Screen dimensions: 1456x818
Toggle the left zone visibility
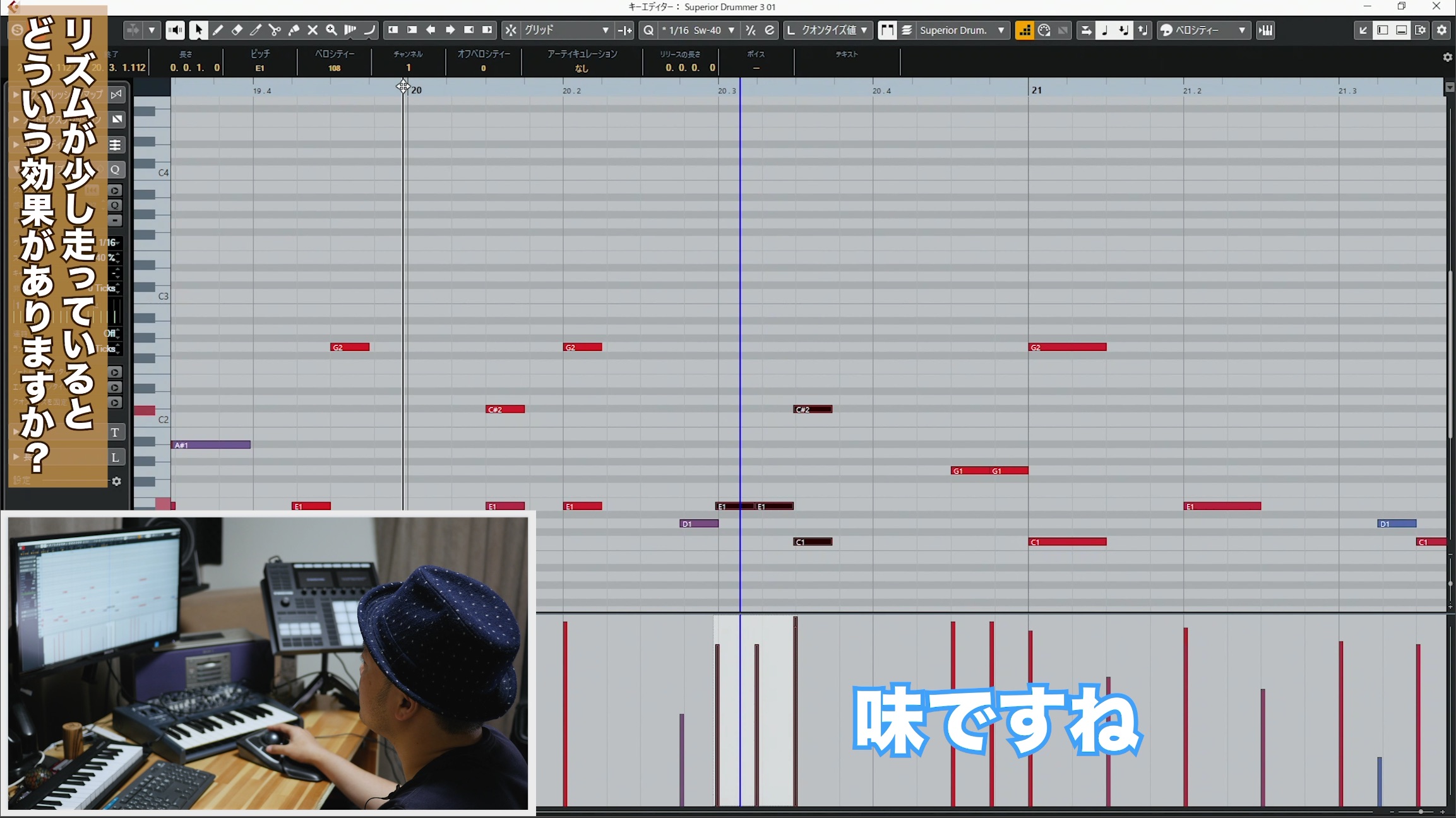click(x=1383, y=30)
